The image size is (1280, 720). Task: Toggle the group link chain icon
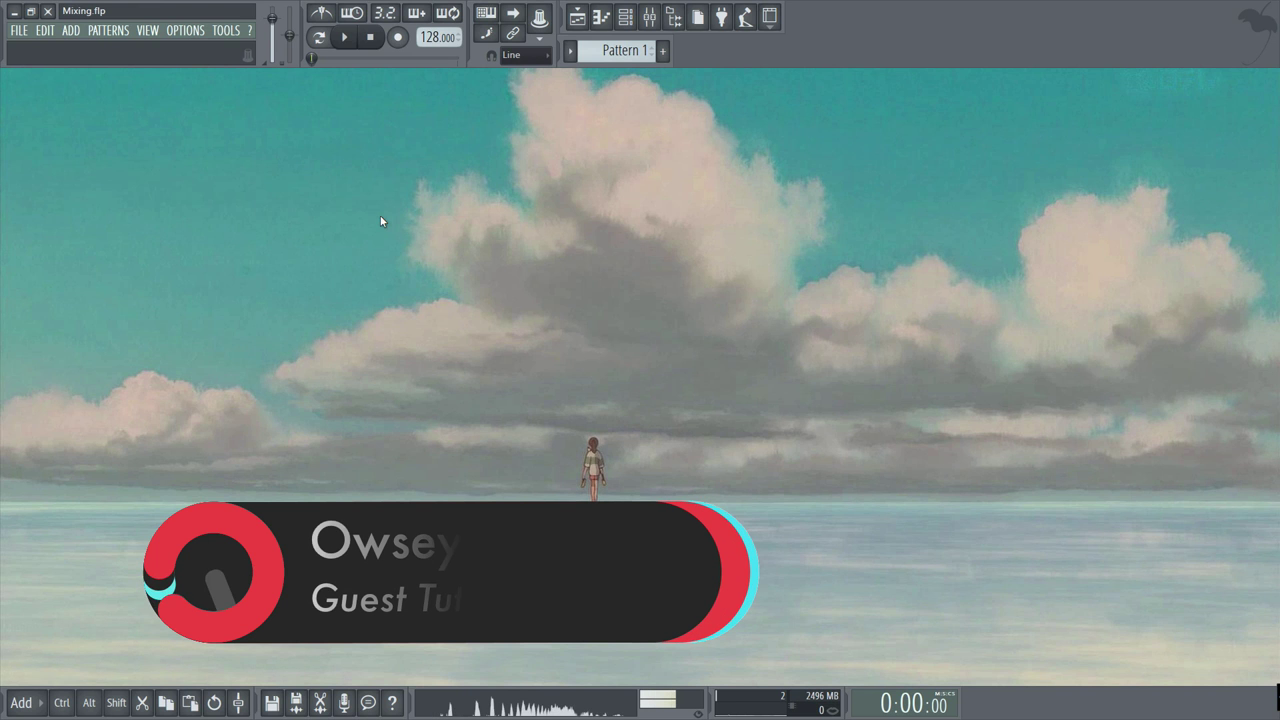click(x=513, y=34)
